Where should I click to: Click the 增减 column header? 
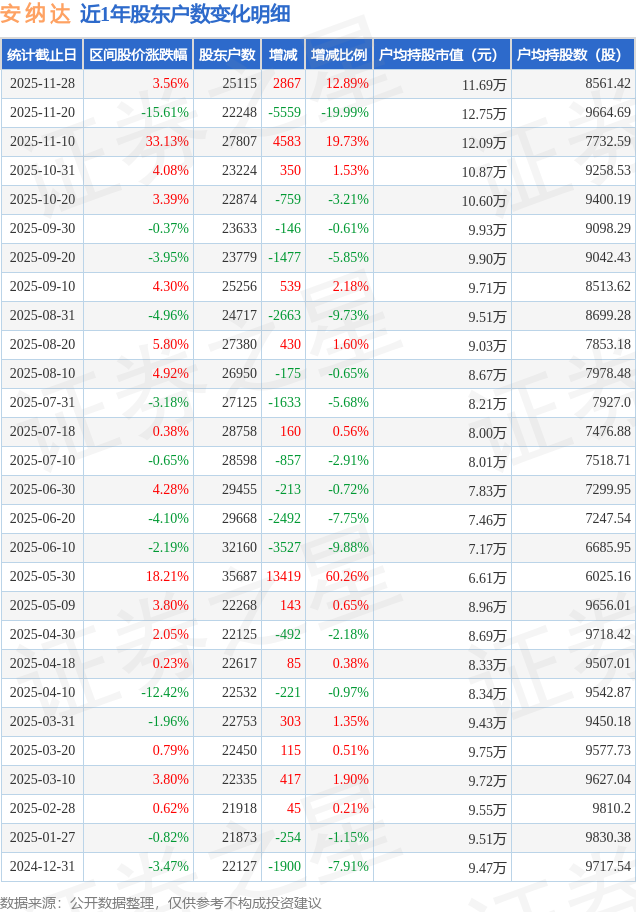click(283, 55)
